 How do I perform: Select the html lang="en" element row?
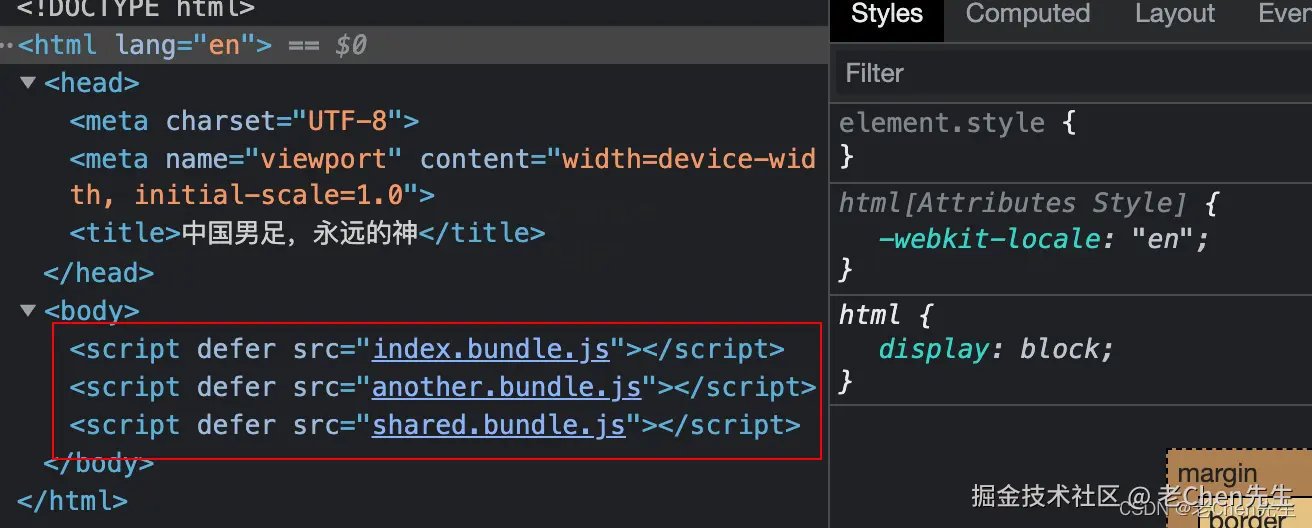pyautogui.click(x=414, y=45)
